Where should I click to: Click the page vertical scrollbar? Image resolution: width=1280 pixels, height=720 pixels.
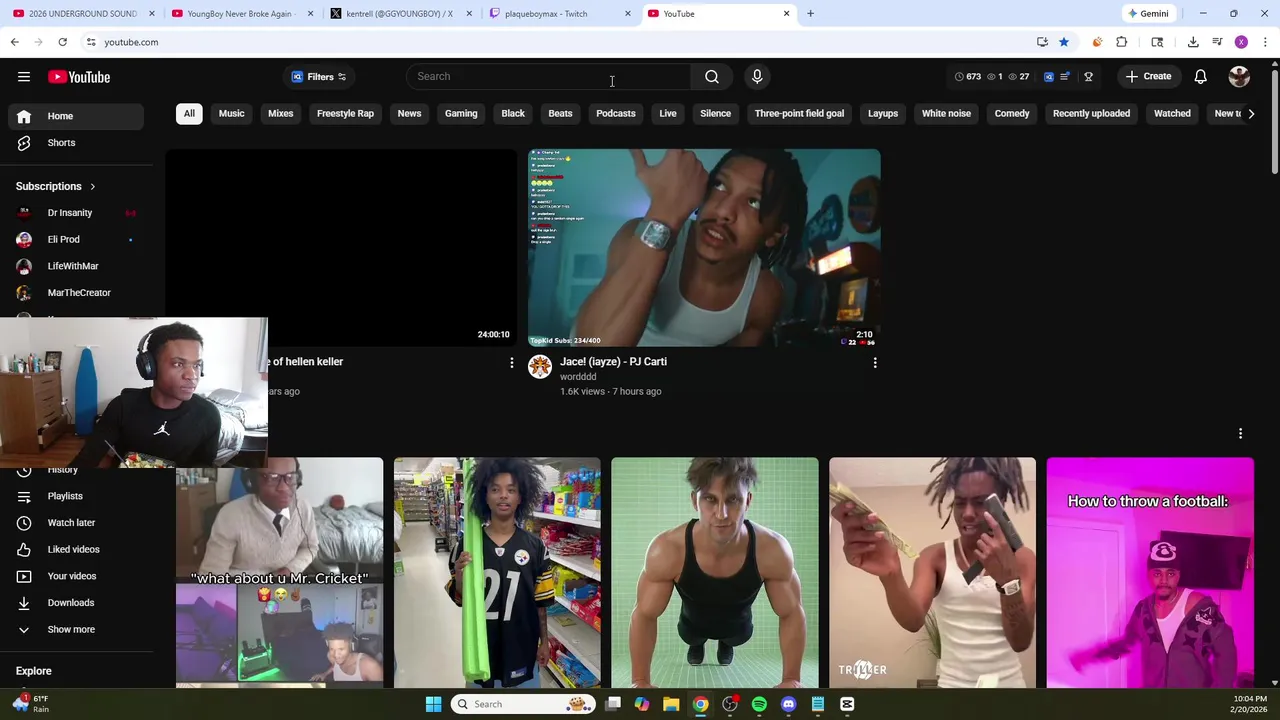coord(1274,120)
